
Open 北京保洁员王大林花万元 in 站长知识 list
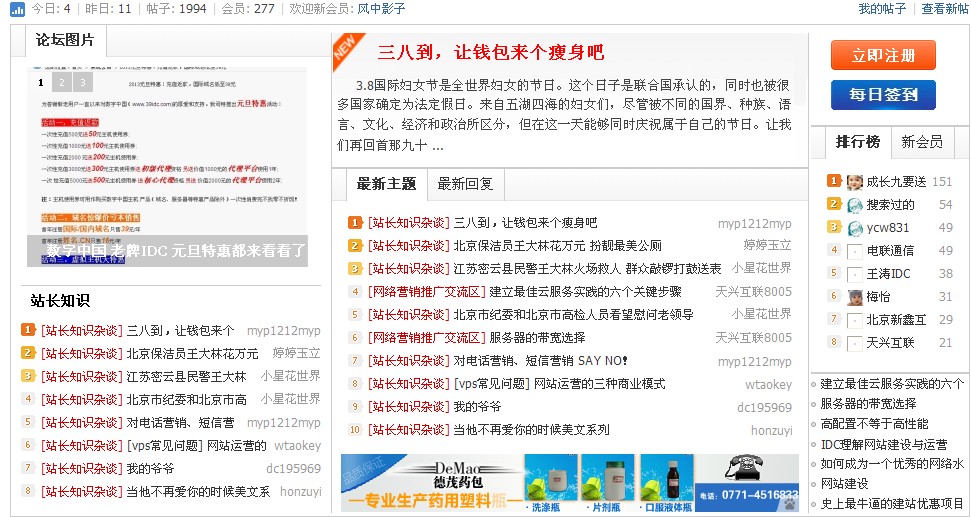[193, 354]
